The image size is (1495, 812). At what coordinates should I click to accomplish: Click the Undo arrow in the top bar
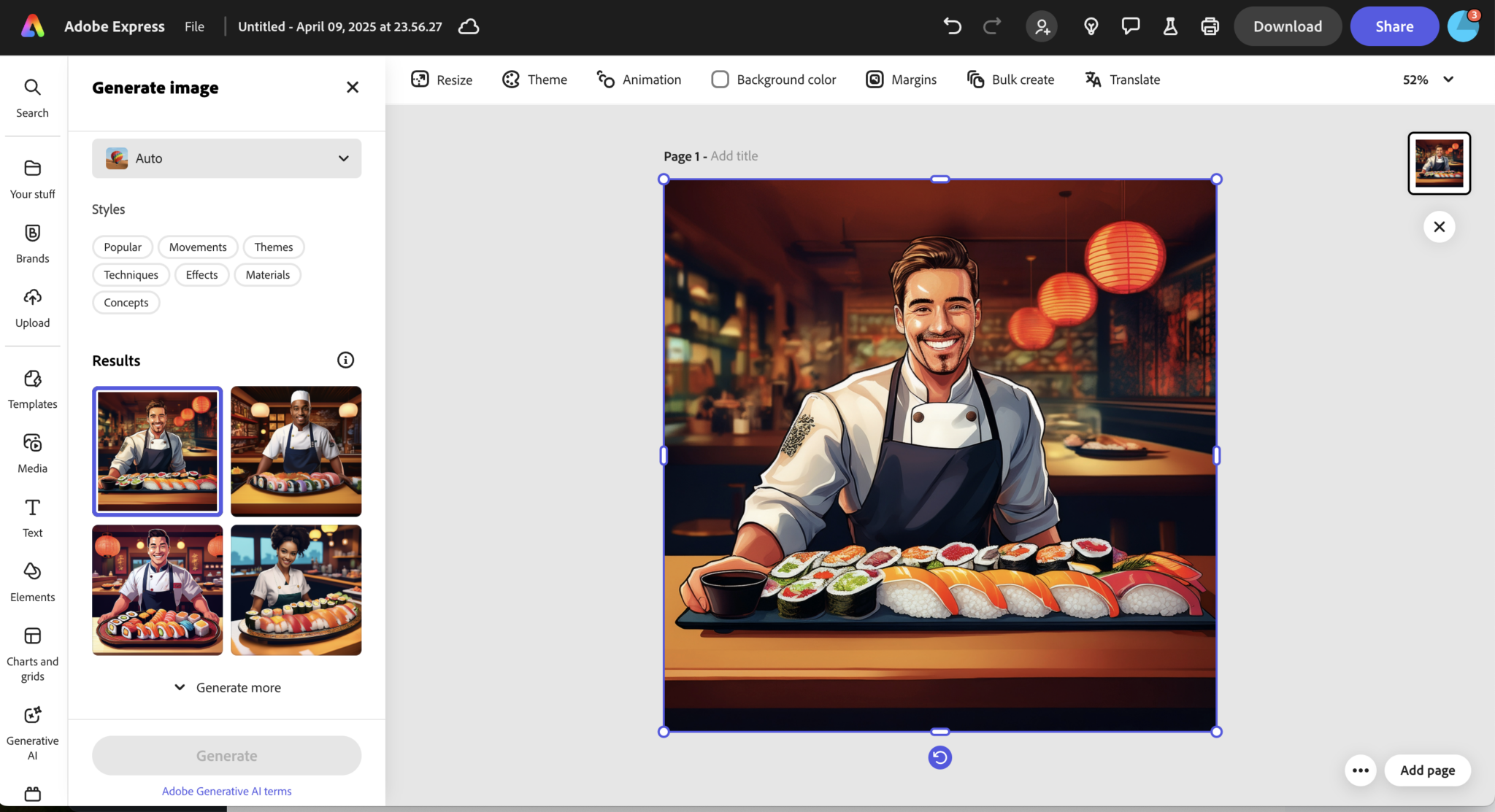point(952,26)
